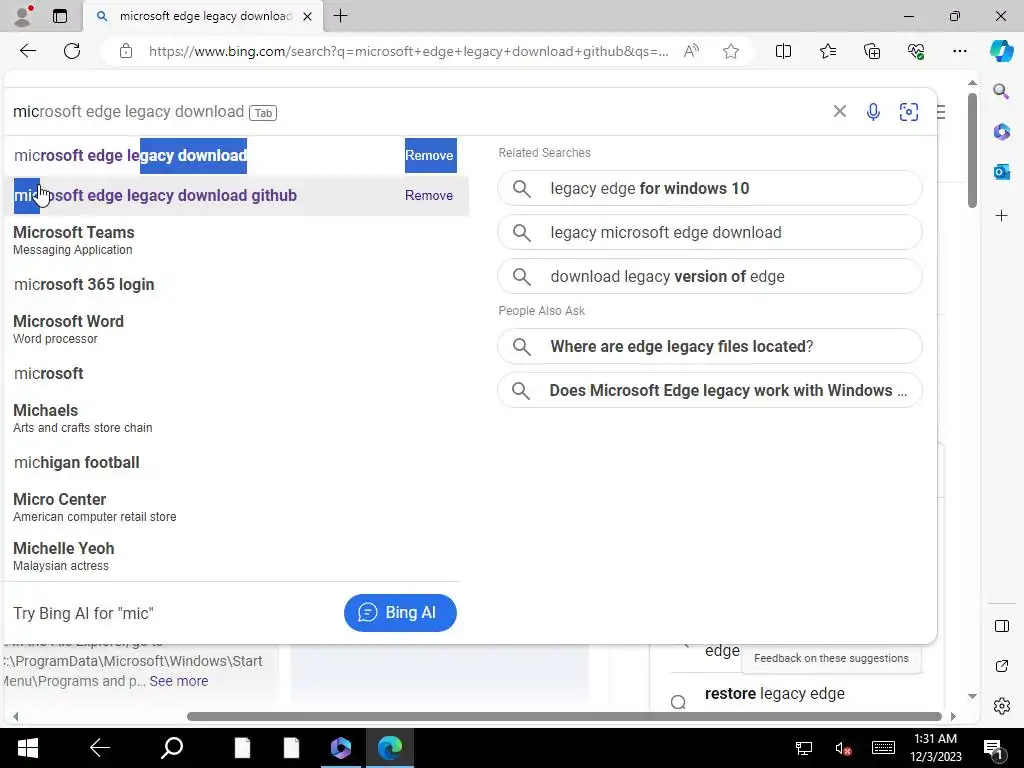This screenshot has height=768, width=1024.
Task: Search 'download legacy version of edge'
Action: click(x=710, y=276)
